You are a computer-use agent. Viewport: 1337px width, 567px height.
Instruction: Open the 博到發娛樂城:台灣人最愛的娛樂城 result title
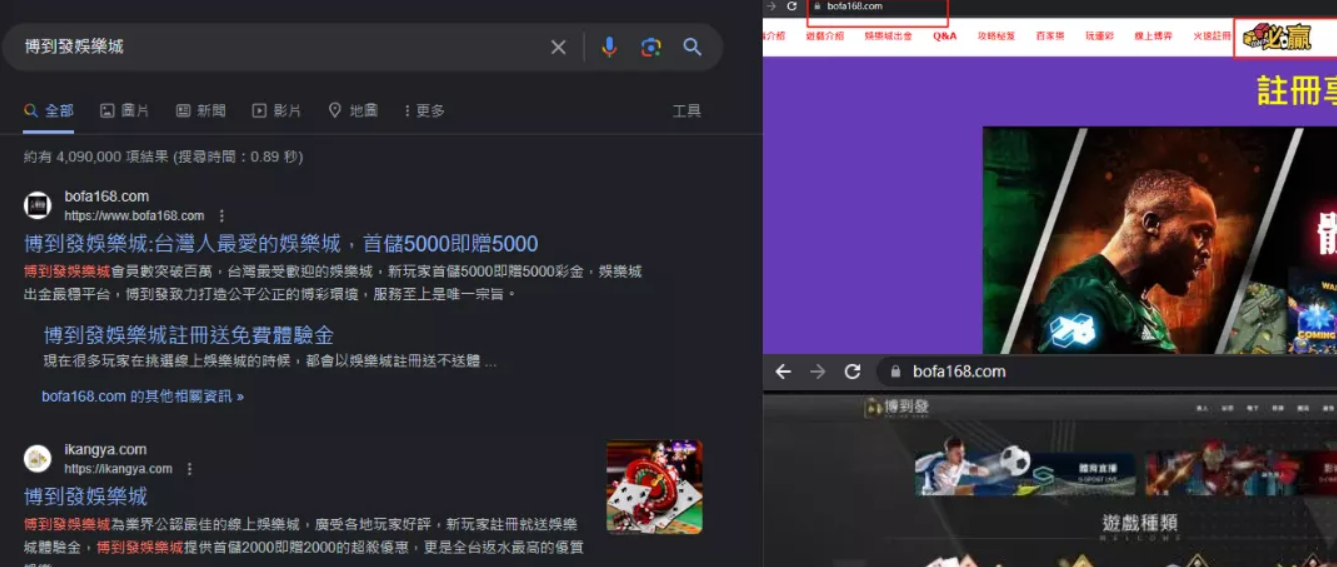point(281,244)
